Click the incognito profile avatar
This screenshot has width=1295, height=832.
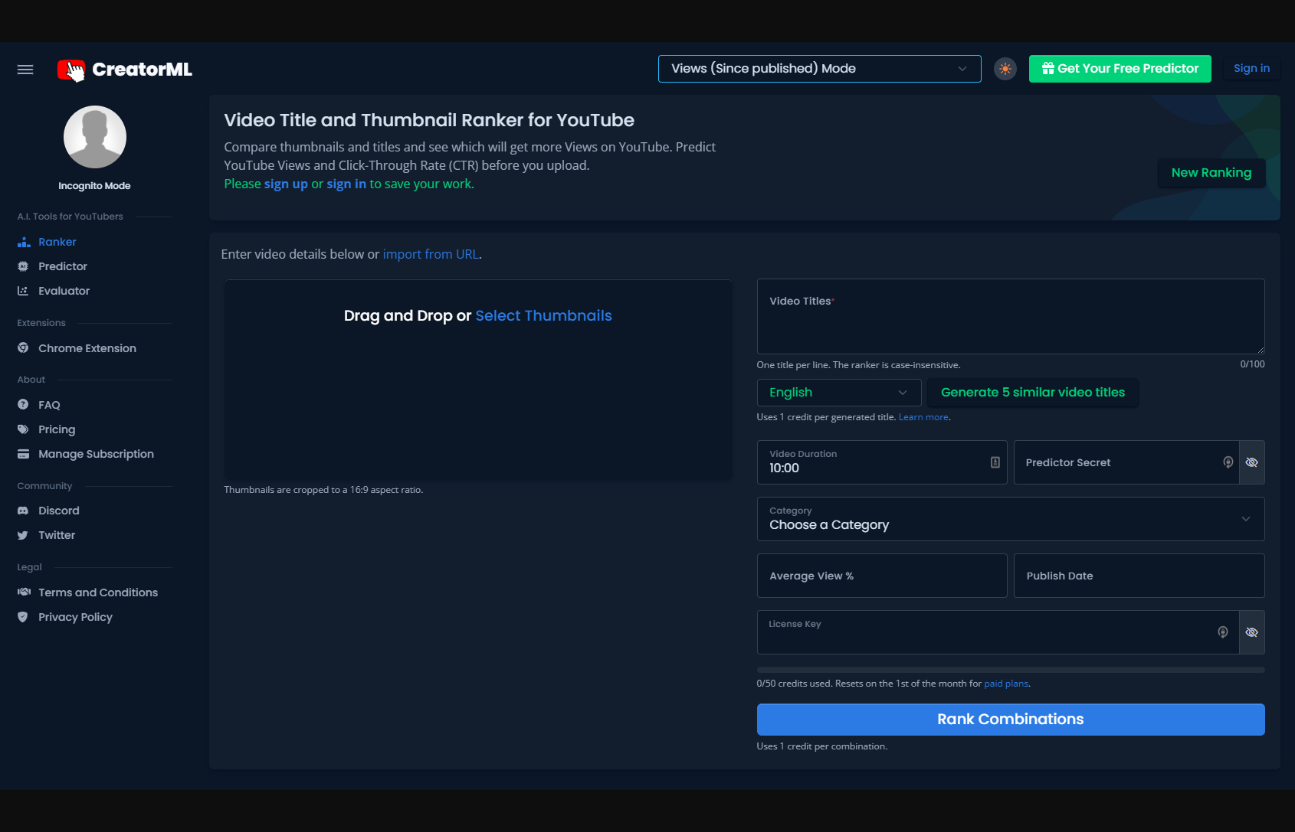(x=95, y=137)
